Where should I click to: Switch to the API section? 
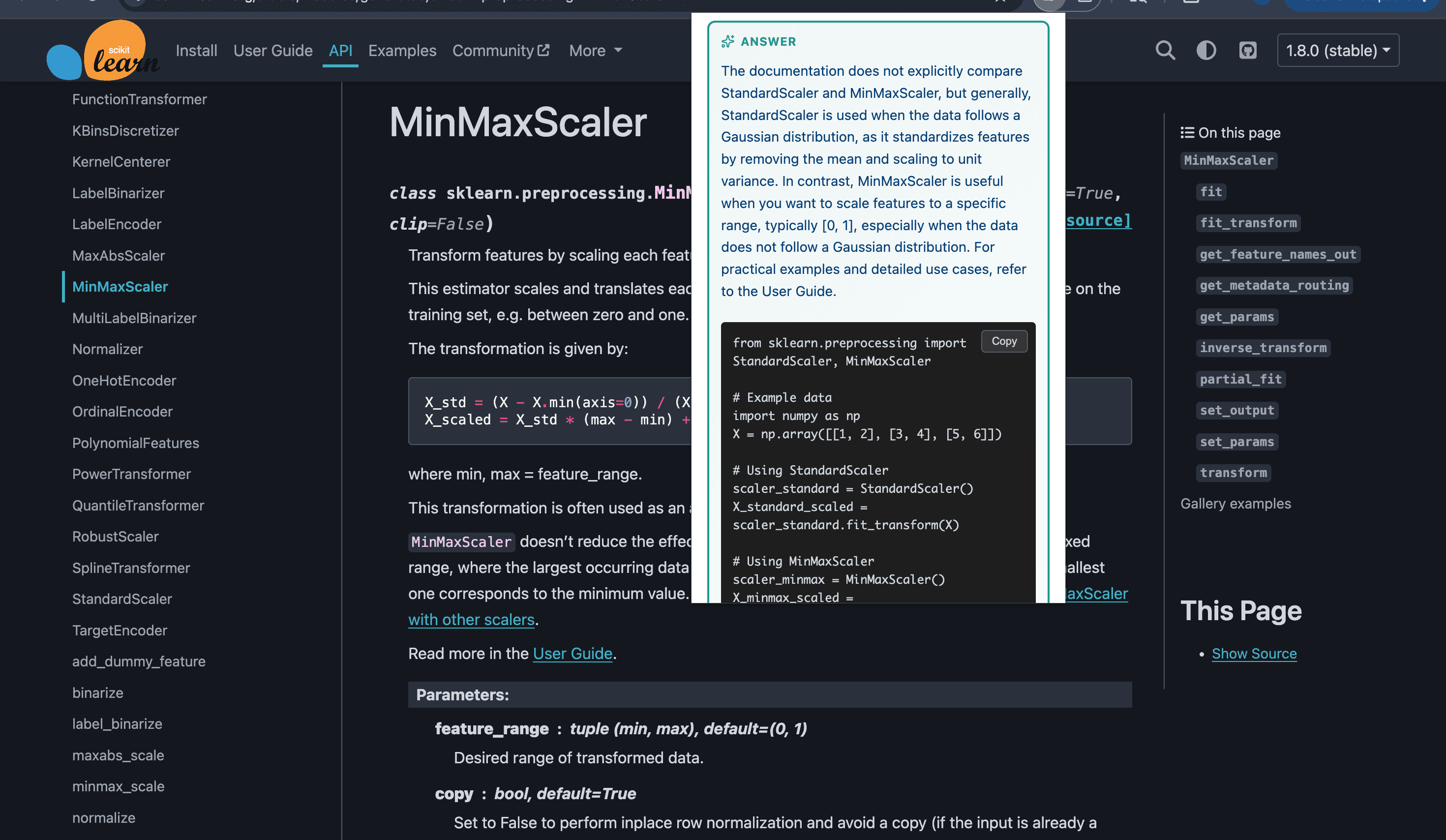(340, 51)
